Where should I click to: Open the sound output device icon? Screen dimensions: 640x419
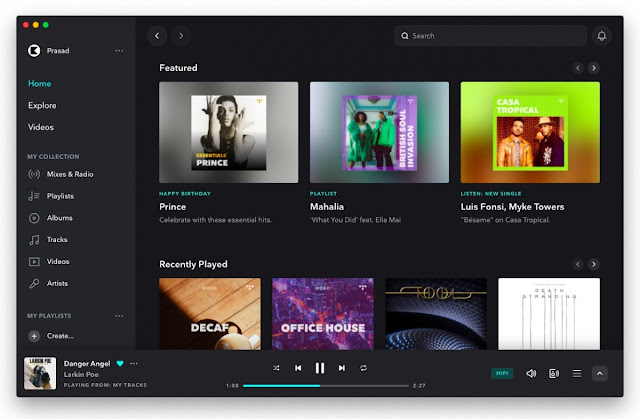pyautogui.click(x=554, y=373)
